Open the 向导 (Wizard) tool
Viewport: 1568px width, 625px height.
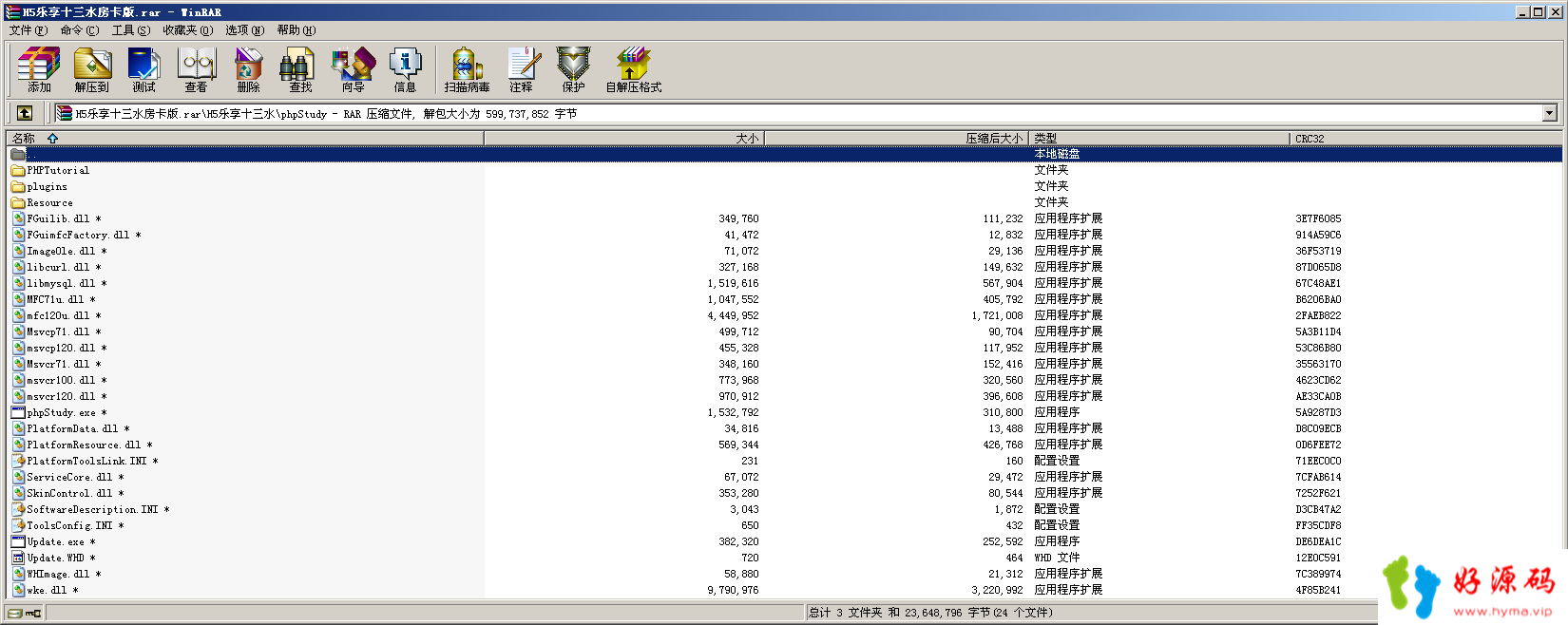(353, 69)
